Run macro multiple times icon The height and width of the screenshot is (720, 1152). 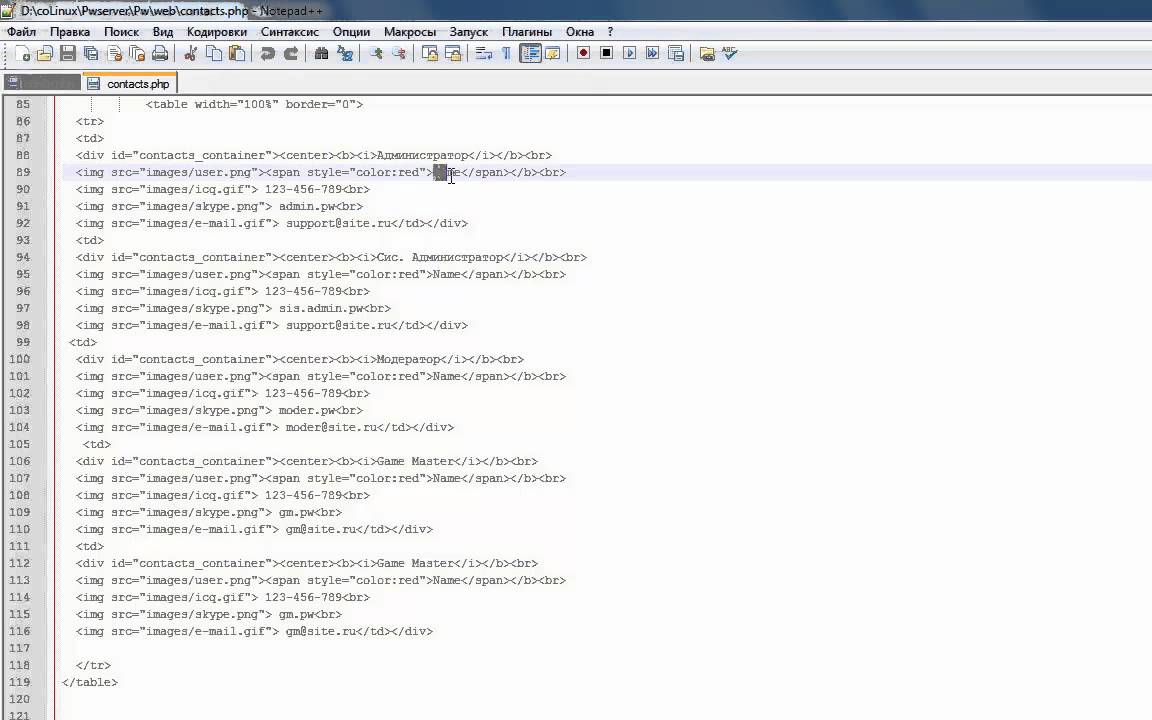(x=652, y=54)
